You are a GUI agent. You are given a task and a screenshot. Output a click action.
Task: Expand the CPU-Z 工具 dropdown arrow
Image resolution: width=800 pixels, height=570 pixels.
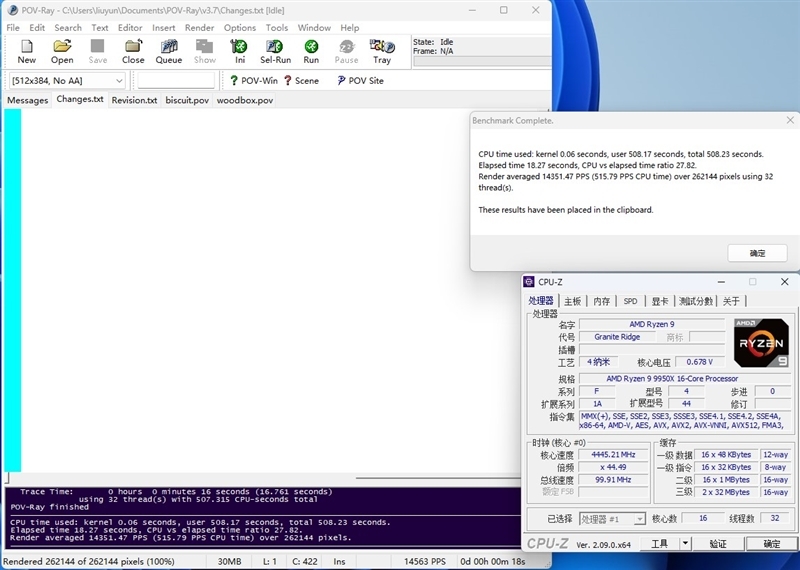pyautogui.click(x=690, y=544)
